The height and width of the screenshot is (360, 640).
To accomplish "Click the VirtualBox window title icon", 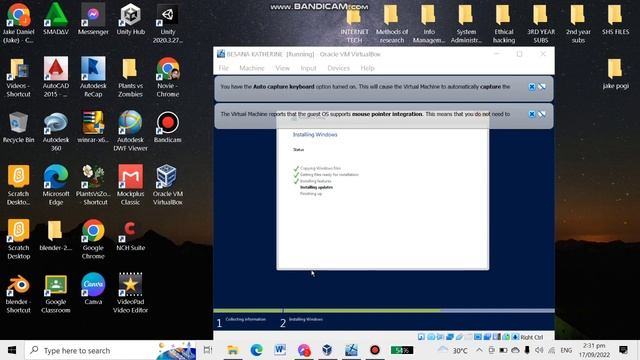I will 221,54.
